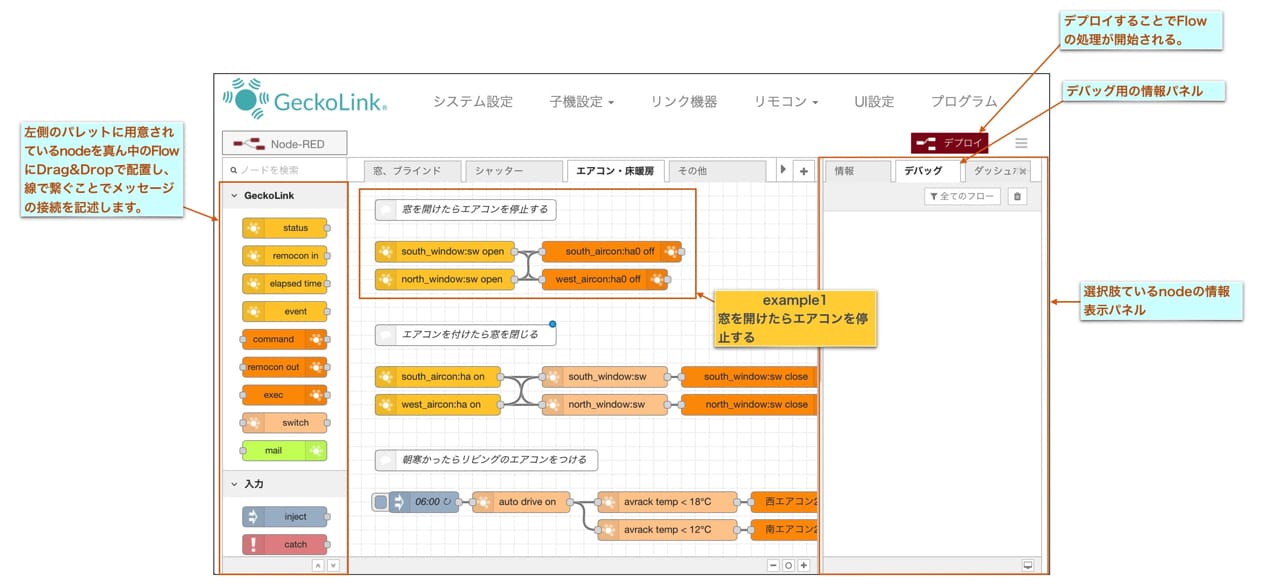
Task: Reset canvas zoom with circle button
Action: [788, 565]
